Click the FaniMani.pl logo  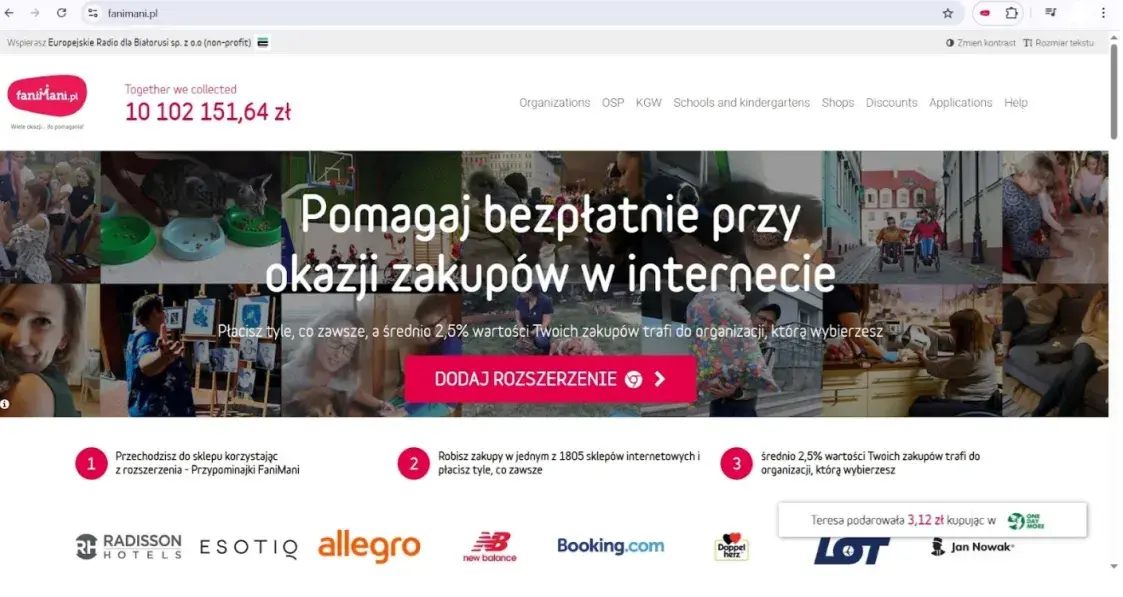[x=47, y=97]
